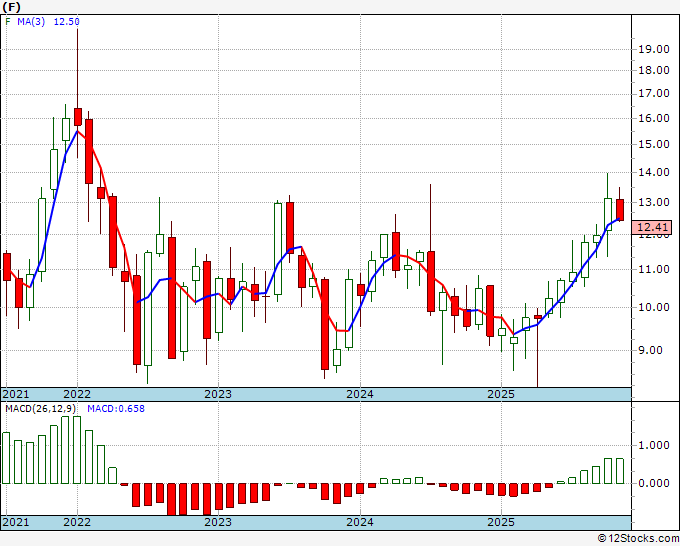Viewport: 680px width, 546px height.
Task: Click the 17.00 price axis label
Action: 654,94
